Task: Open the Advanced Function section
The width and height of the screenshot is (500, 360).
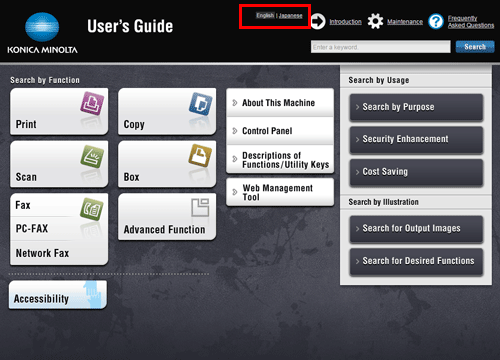Action: pyautogui.click(x=167, y=217)
